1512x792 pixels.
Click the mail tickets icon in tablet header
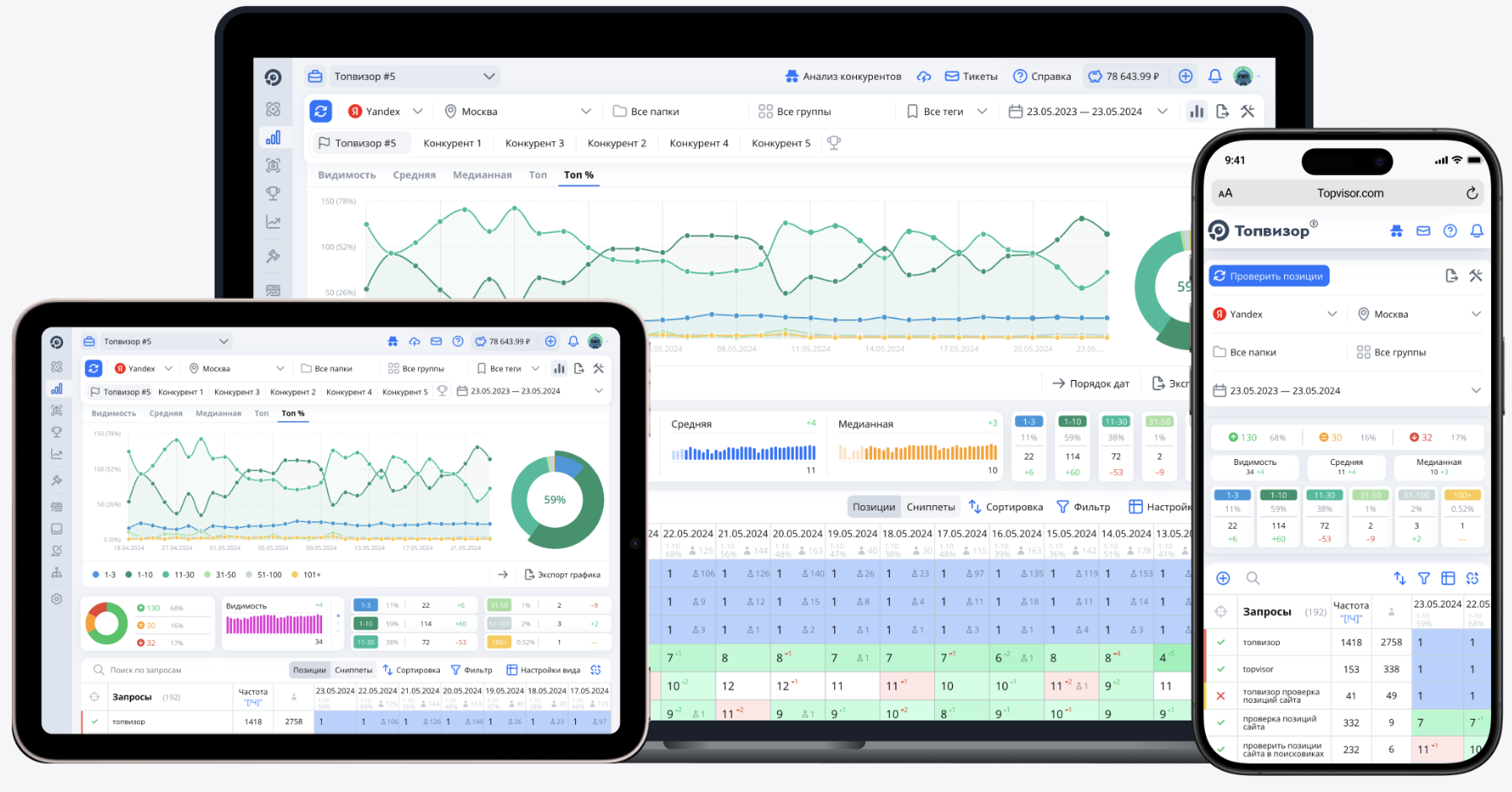click(x=436, y=341)
